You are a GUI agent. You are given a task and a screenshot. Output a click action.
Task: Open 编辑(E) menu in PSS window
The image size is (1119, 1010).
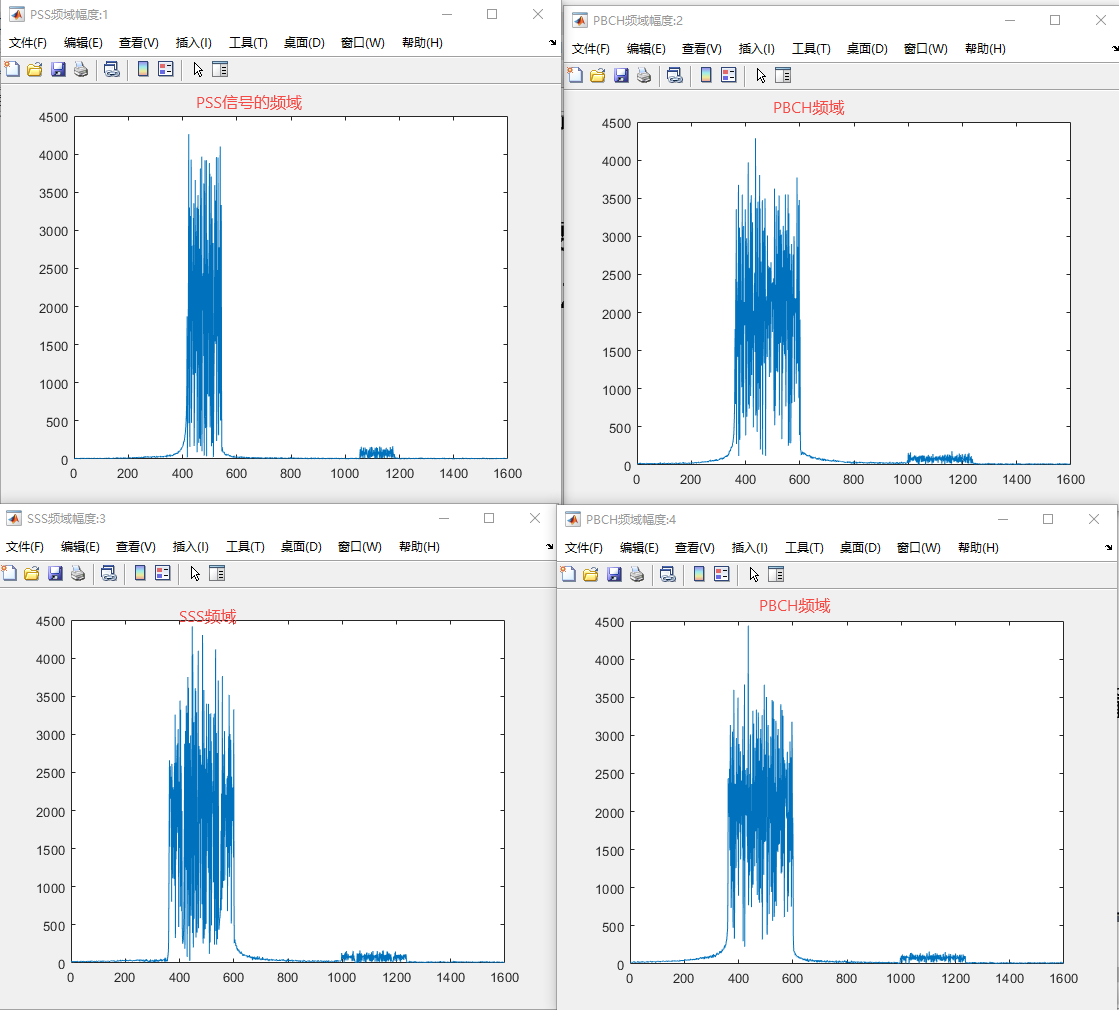[83, 43]
